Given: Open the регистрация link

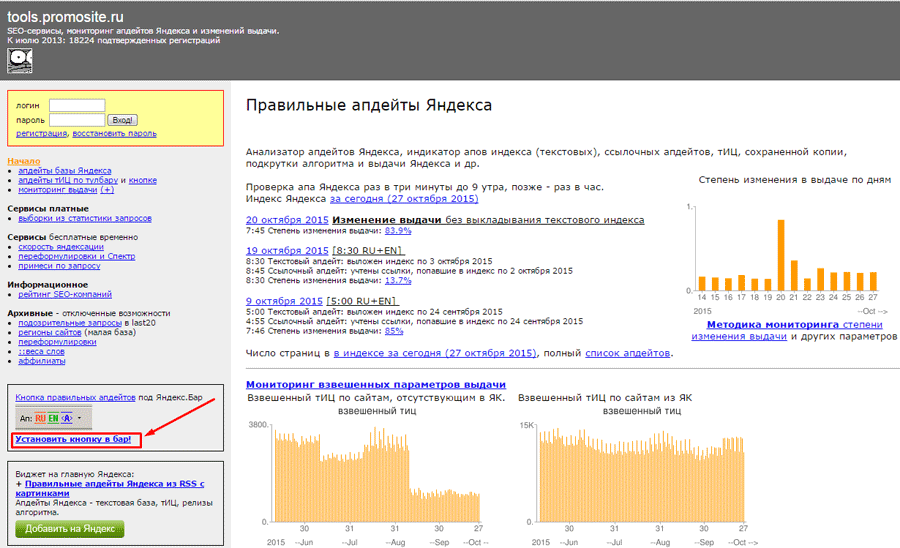Looking at the screenshot, I should (x=41, y=133).
